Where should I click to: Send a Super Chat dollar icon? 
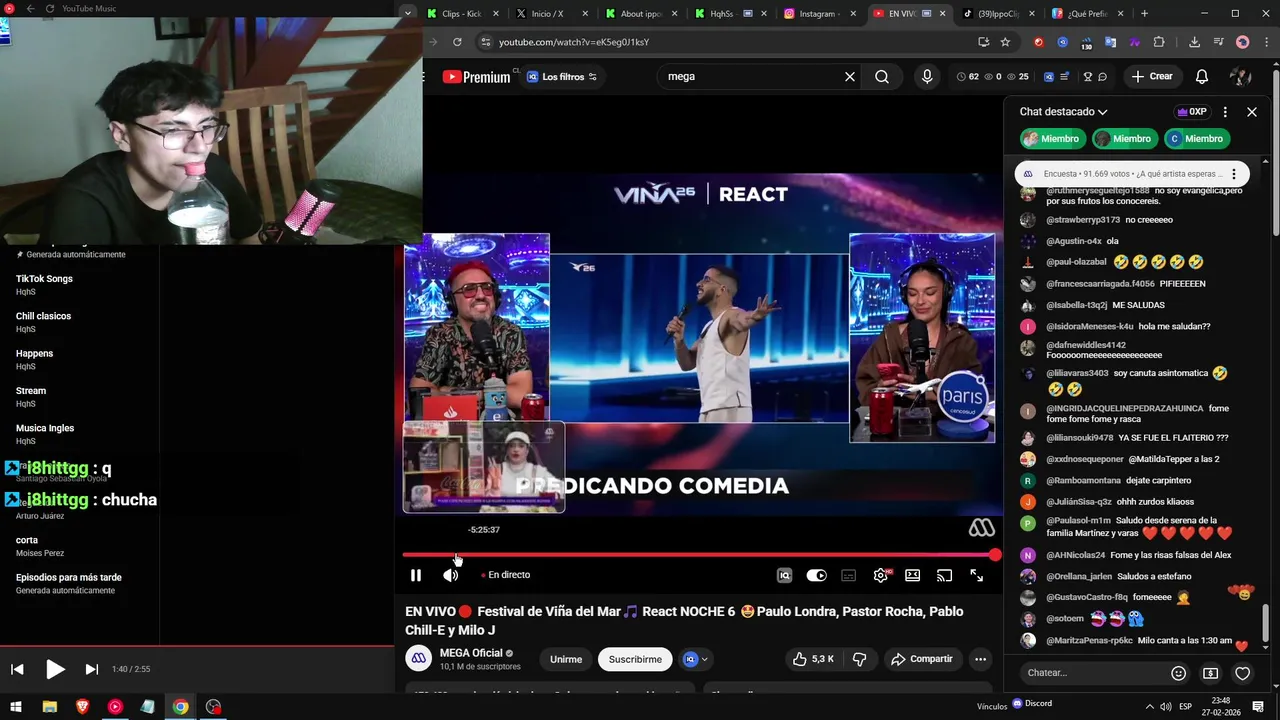pyautogui.click(x=1210, y=673)
